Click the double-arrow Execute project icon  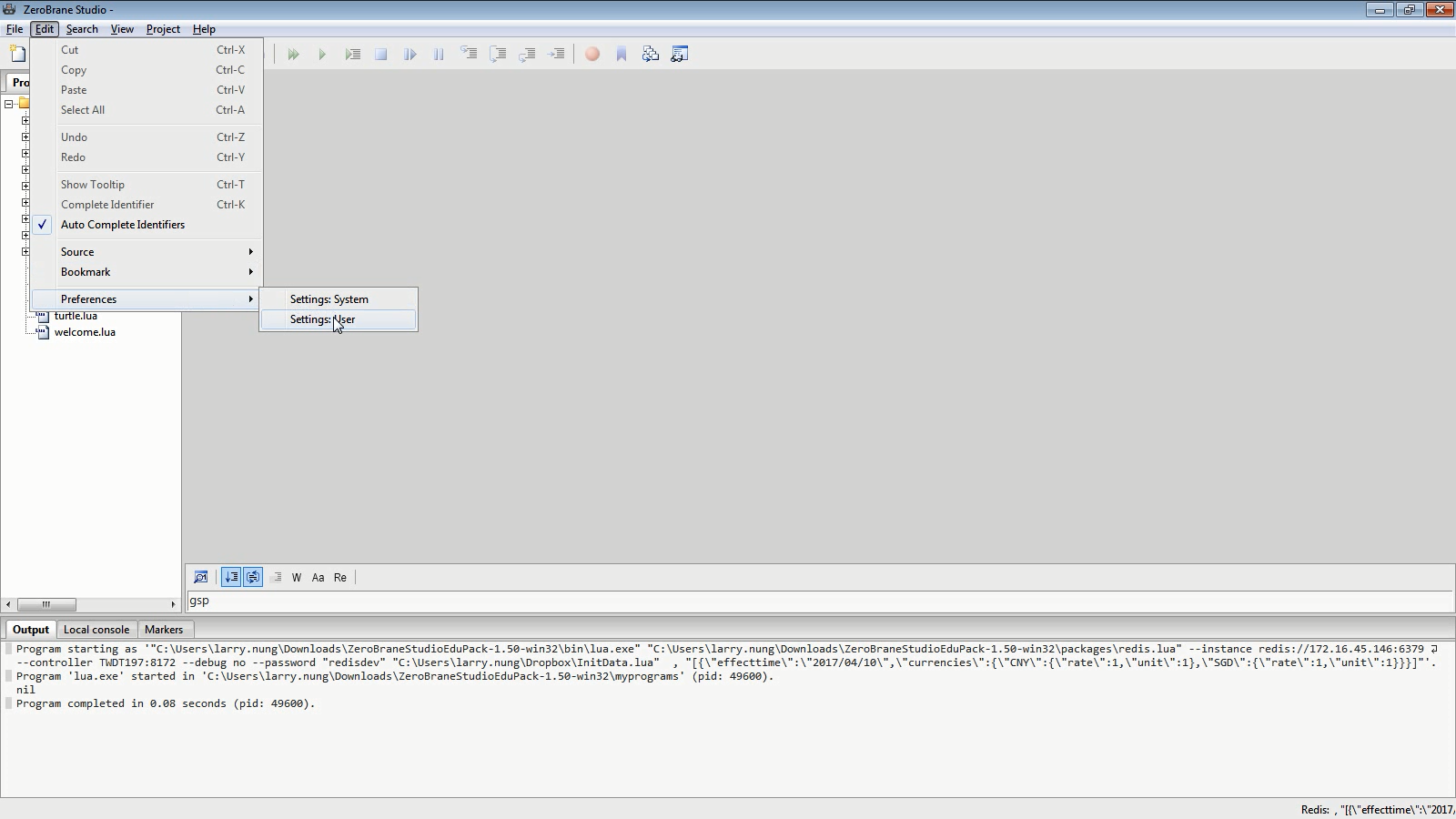[293, 55]
